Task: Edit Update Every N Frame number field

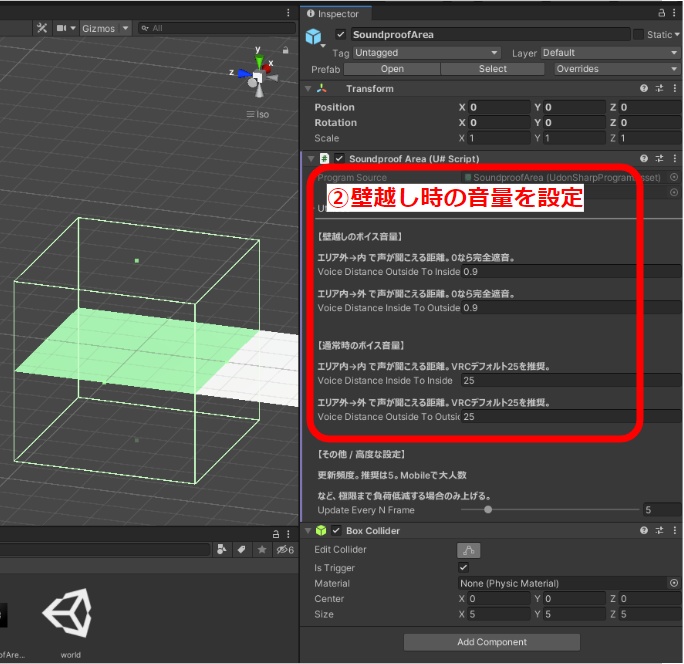Action: [x=662, y=510]
